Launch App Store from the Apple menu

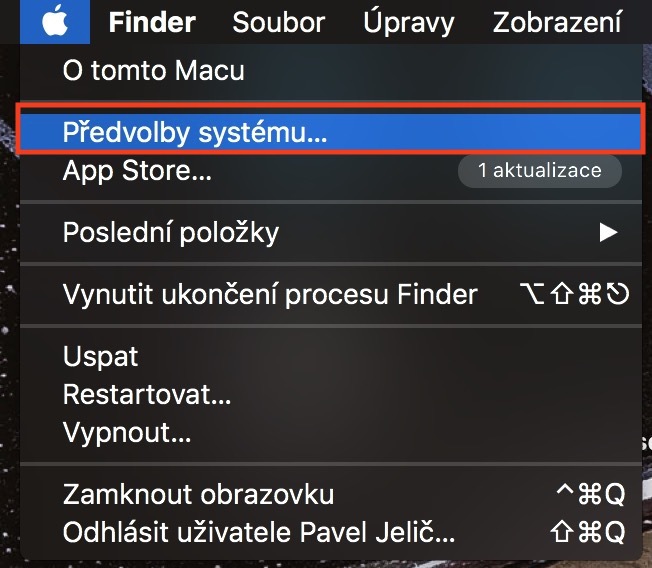(137, 171)
